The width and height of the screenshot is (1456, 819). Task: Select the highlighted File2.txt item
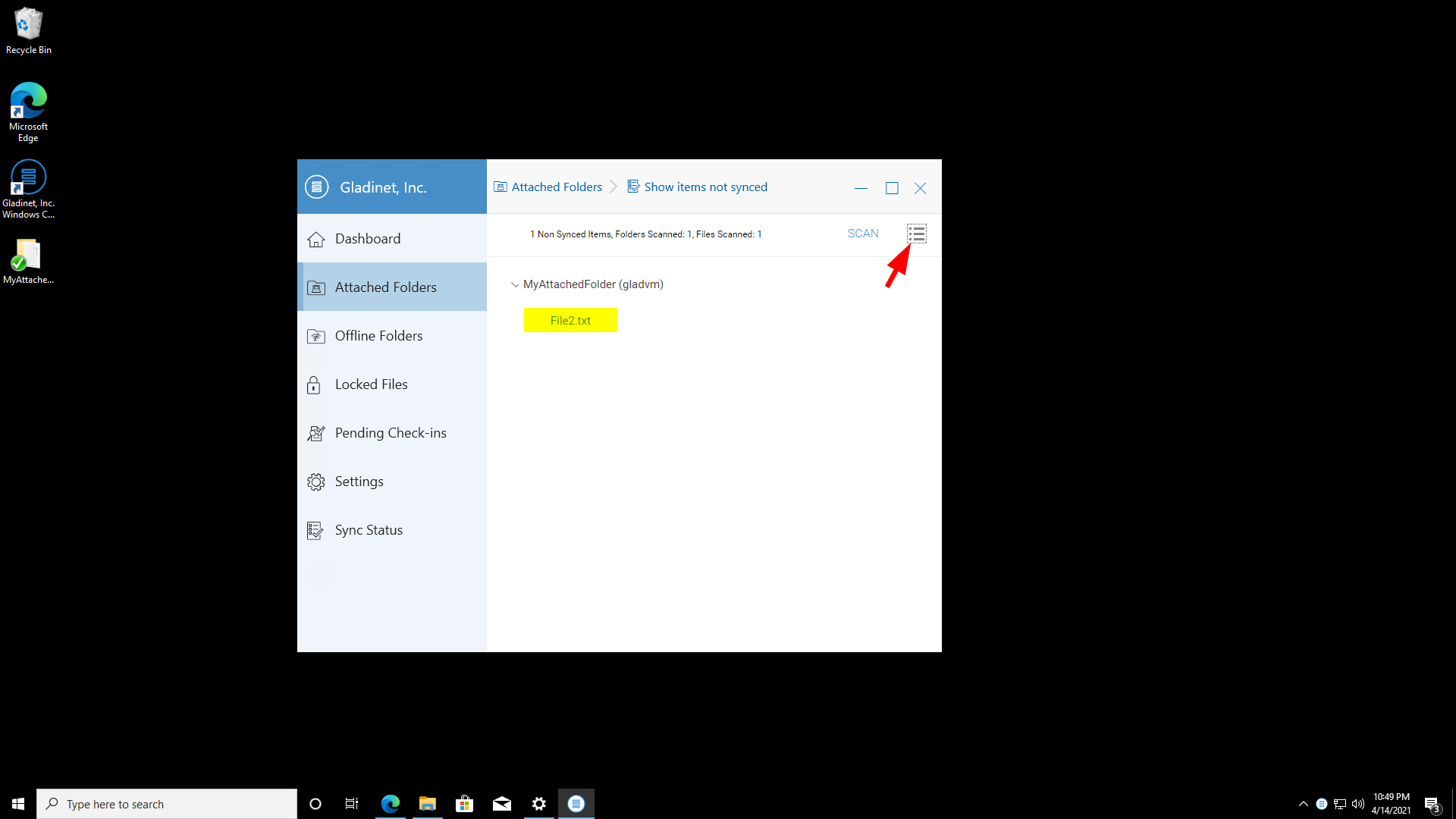570,320
